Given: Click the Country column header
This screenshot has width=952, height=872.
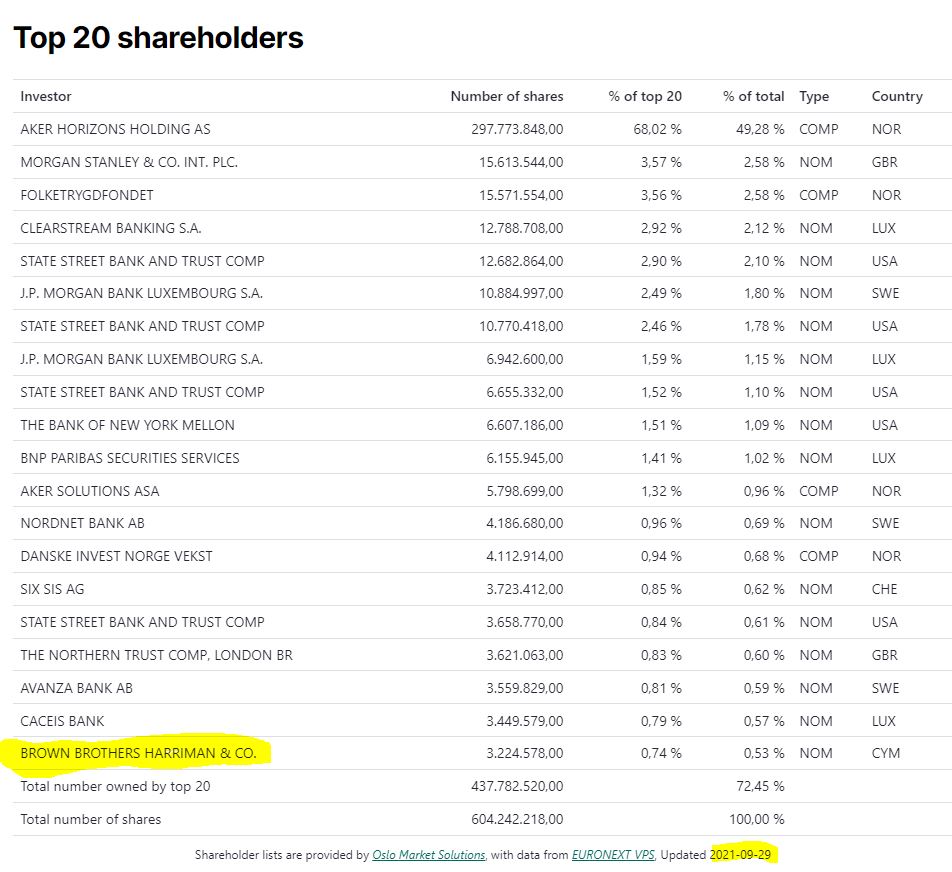Looking at the screenshot, I should [x=896, y=96].
